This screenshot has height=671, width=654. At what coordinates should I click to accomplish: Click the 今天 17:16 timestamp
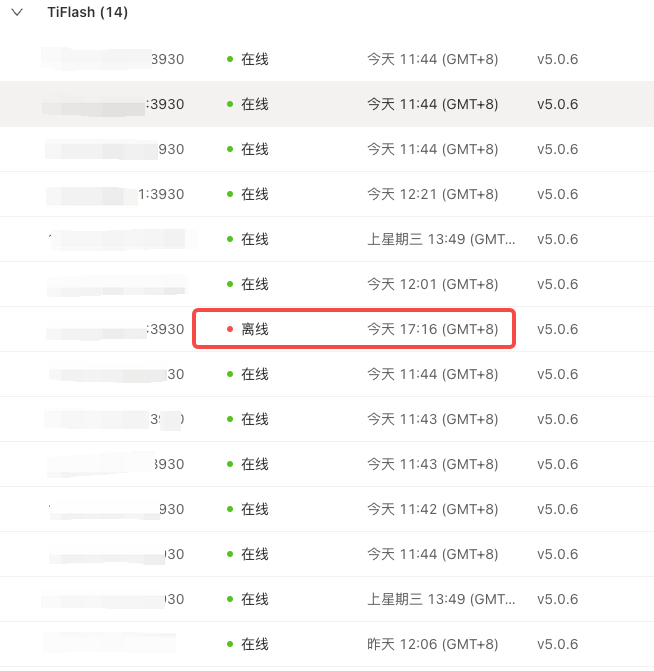[x=432, y=329]
